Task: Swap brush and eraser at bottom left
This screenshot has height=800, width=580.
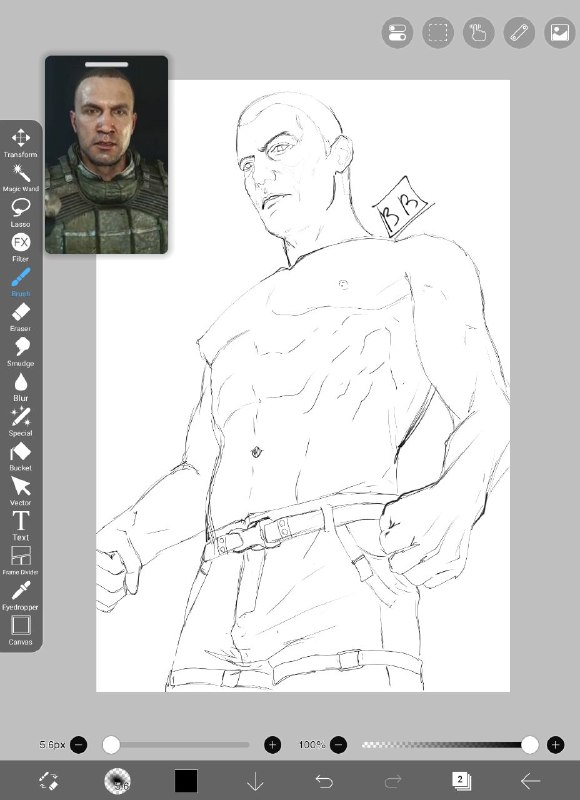Action: click(48, 781)
